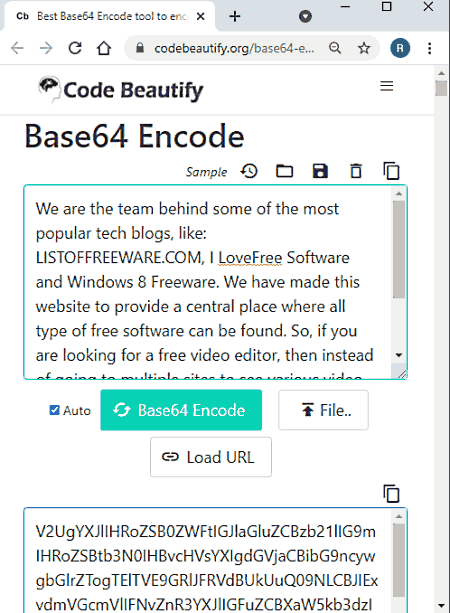
Task: Open the tab search dropdown circle
Action: [x=305, y=16]
